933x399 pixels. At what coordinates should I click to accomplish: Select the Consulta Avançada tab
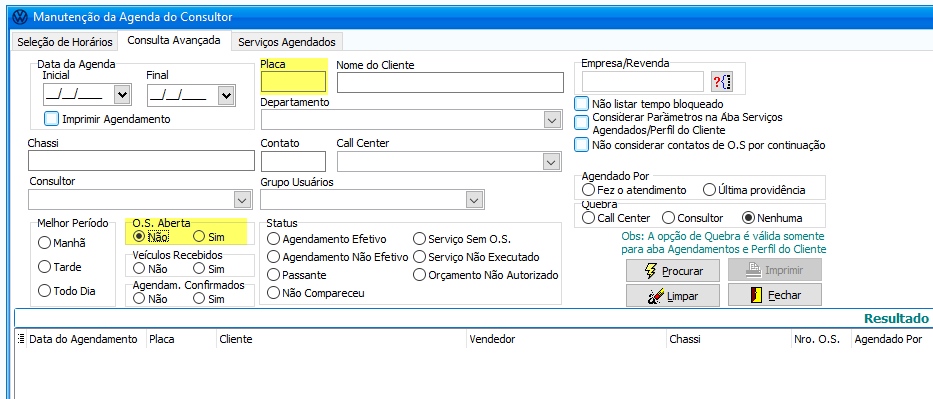pos(174,40)
